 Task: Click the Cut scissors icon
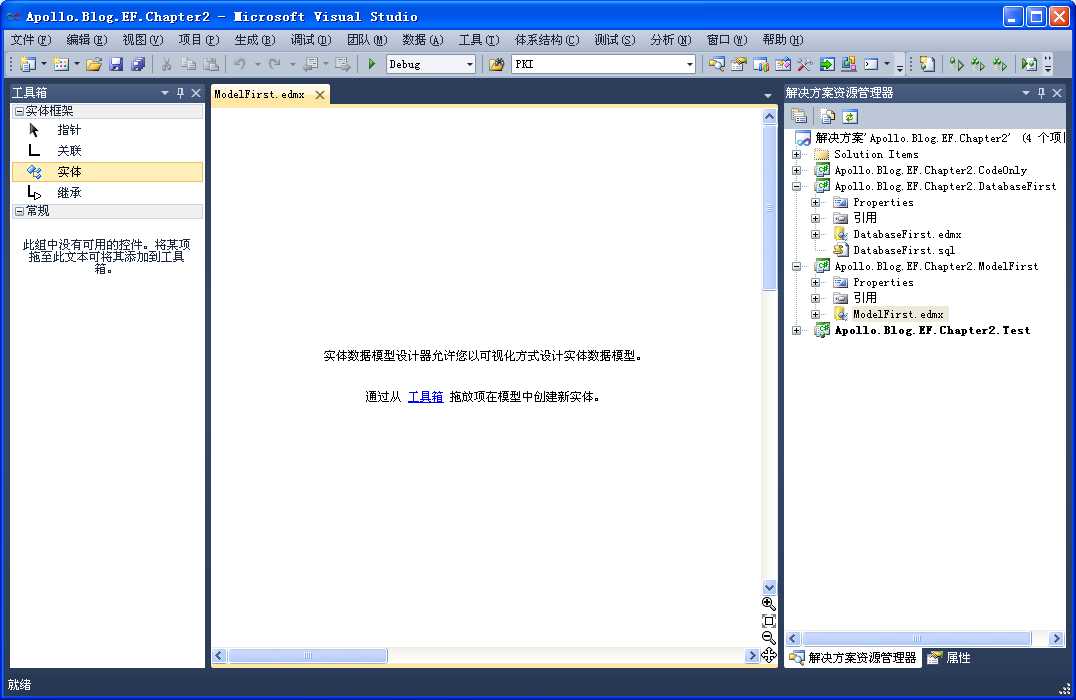166,64
